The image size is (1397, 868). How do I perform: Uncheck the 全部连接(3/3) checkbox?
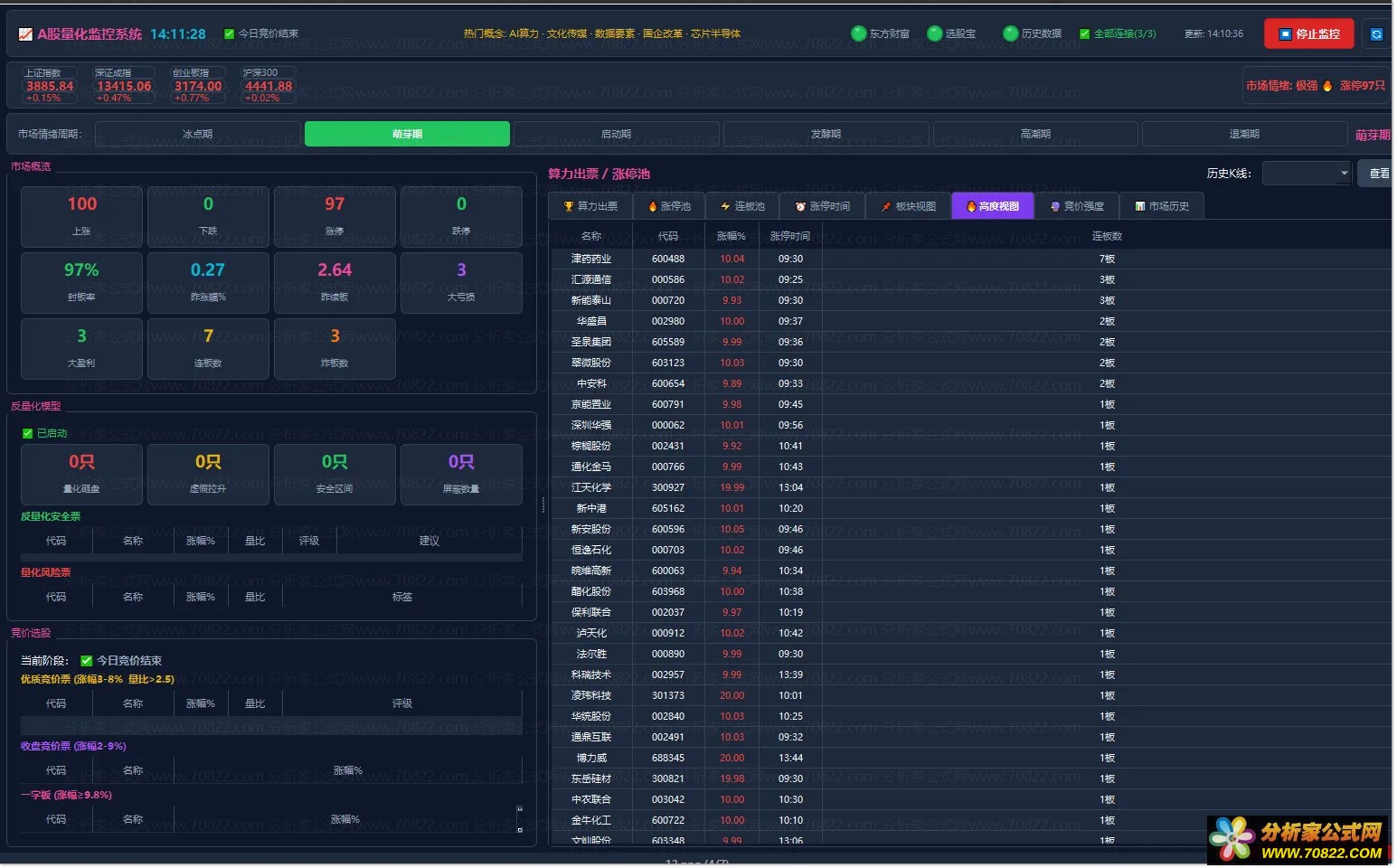tap(1084, 34)
